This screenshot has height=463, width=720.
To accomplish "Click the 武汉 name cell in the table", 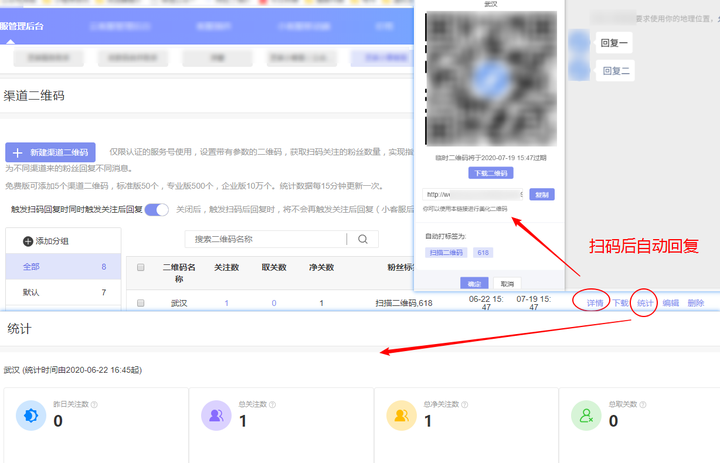I will [179, 303].
